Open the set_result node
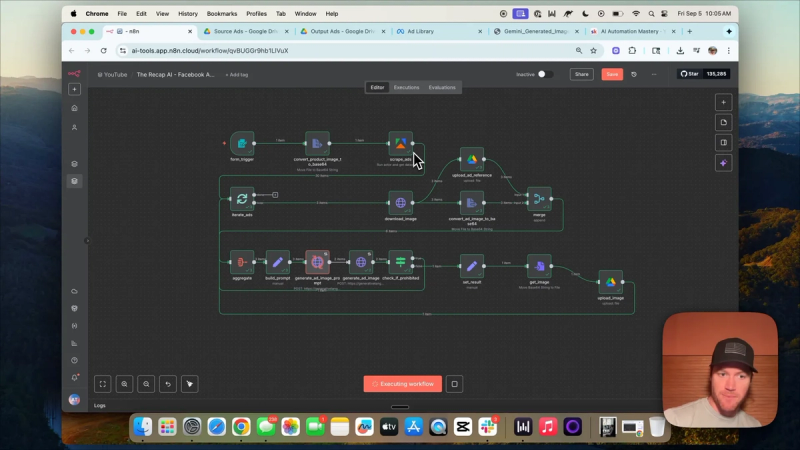 (472, 266)
